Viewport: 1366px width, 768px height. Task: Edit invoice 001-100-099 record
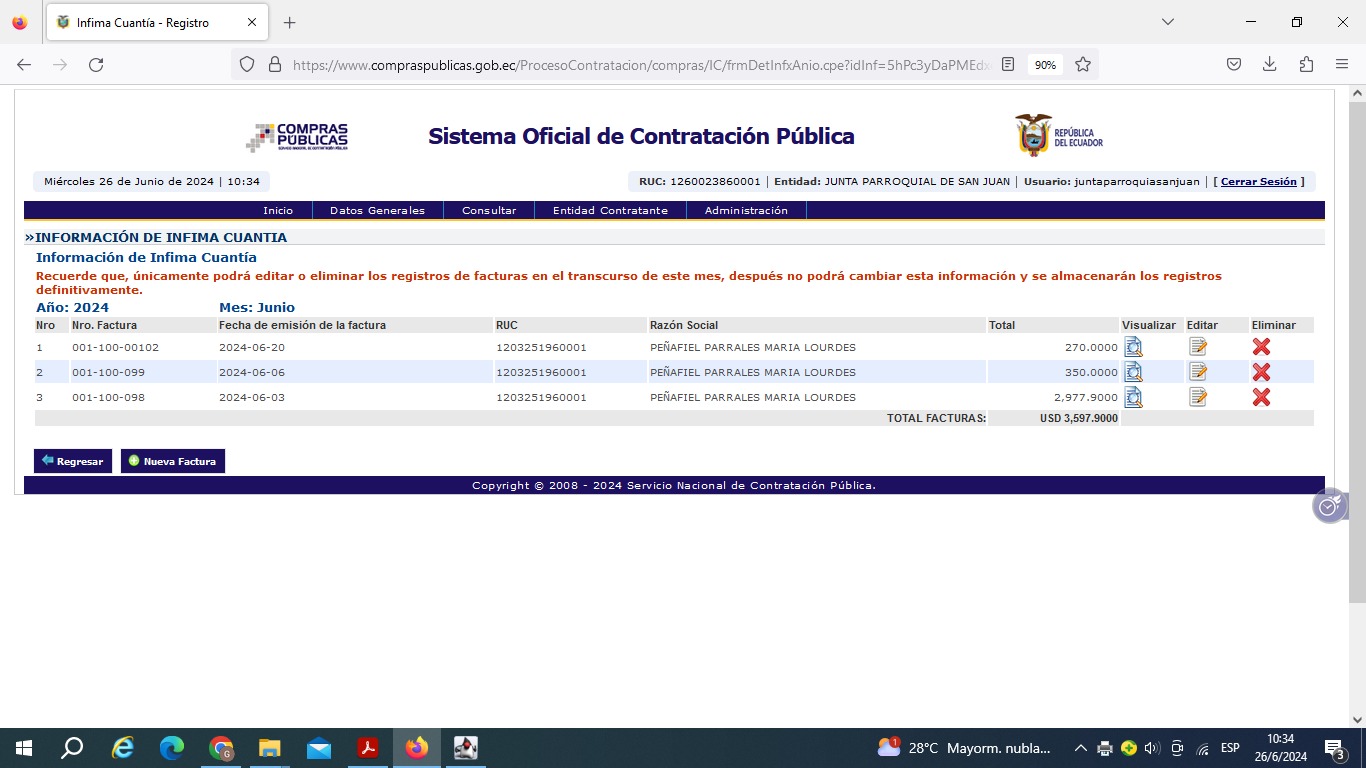point(1197,372)
